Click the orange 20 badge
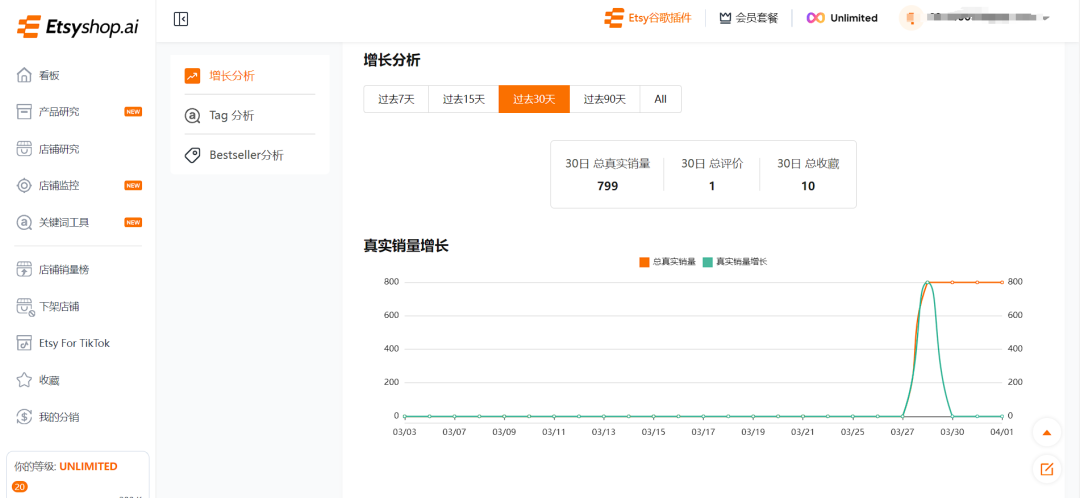 coord(19,487)
